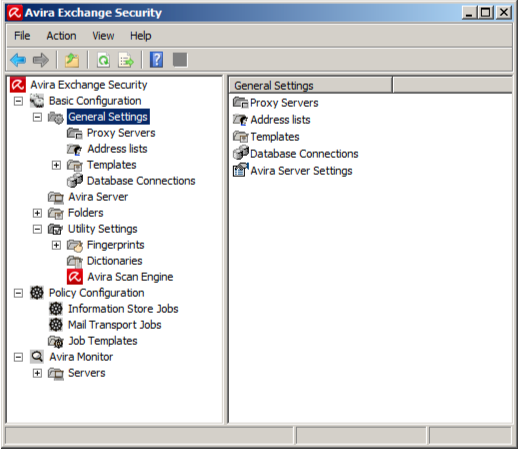Screen dimensions: 519x449
Task: Click the Avira Server Settings icon in right pane
Action: tap(241, 170)
